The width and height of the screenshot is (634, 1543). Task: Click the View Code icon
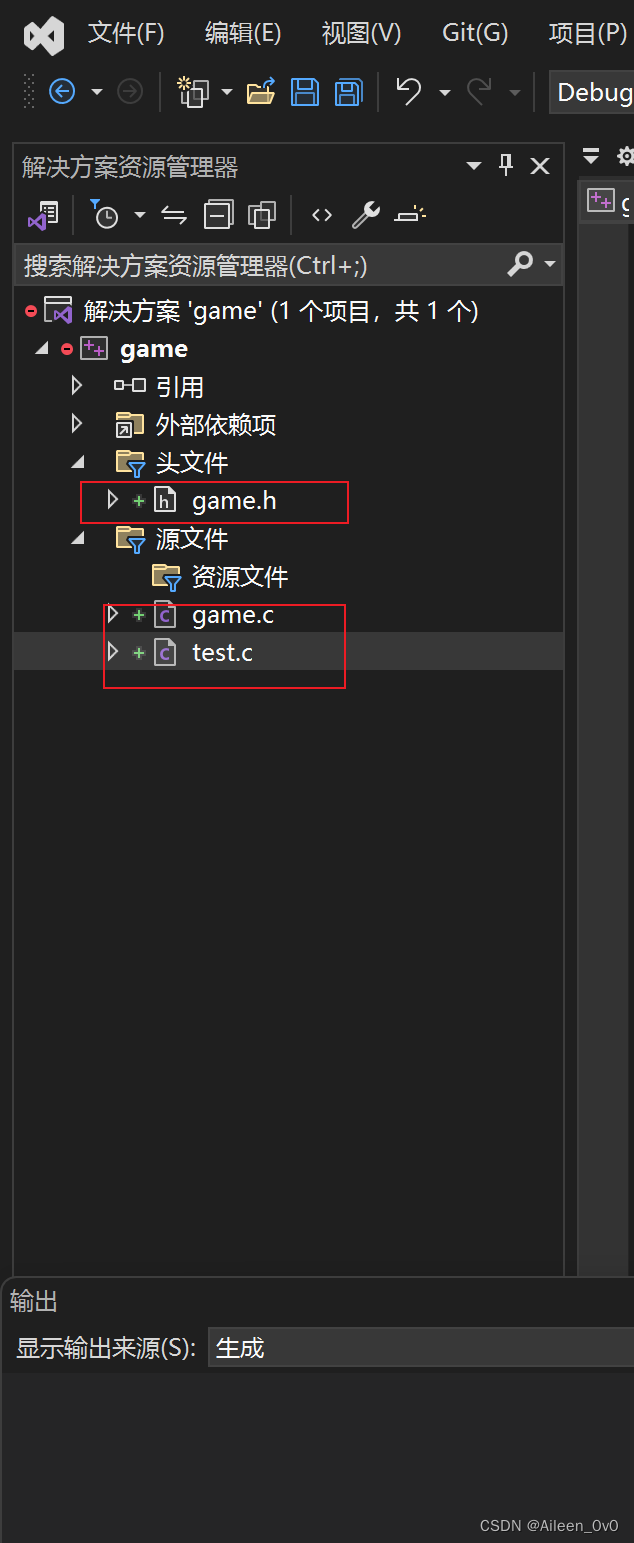tap(321, 214)
